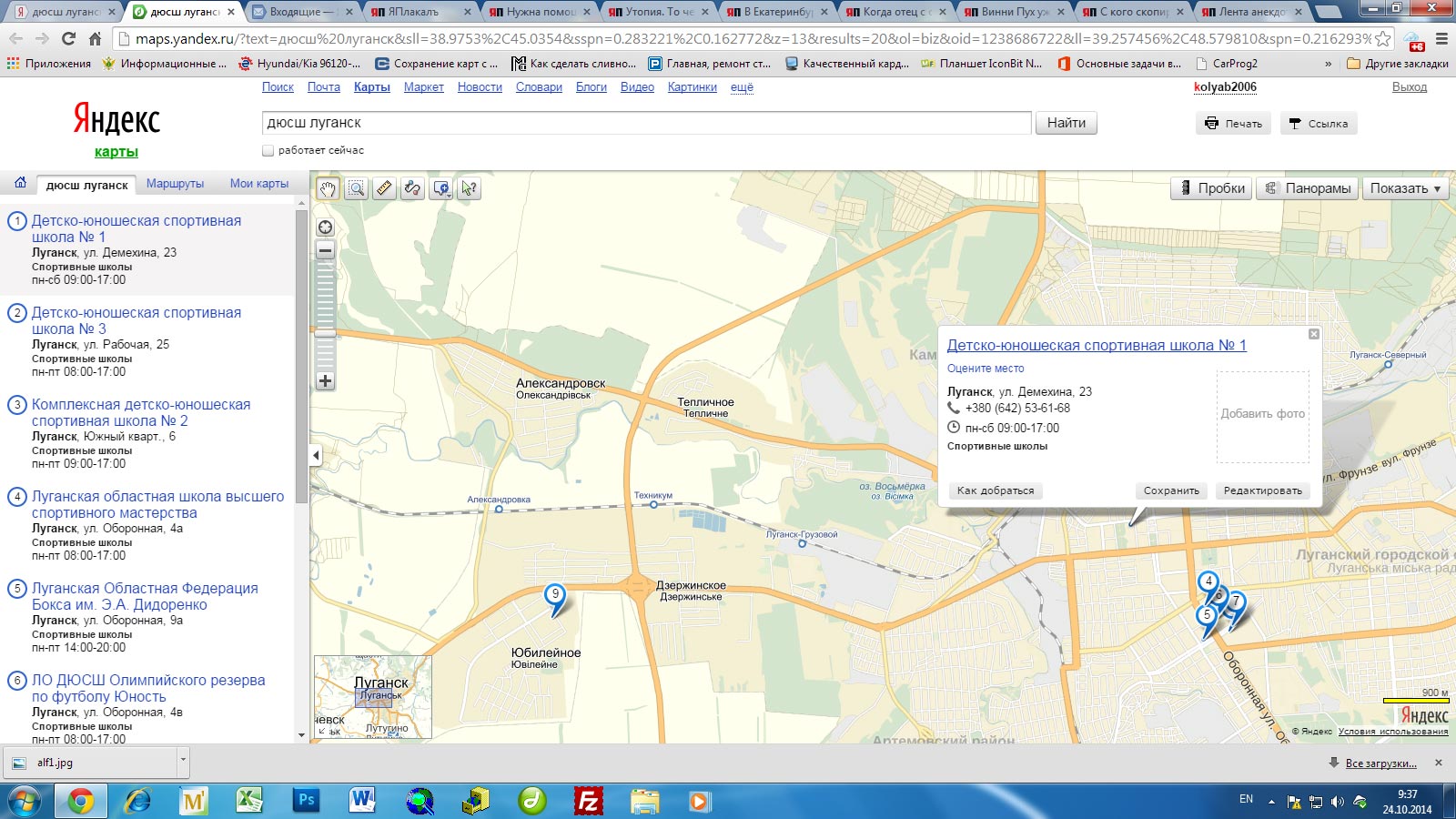This screenshot has height=819, width=1456.
Task: Open the Показать dropdown
Action: pyautogui.click(x=1405, y=188)
